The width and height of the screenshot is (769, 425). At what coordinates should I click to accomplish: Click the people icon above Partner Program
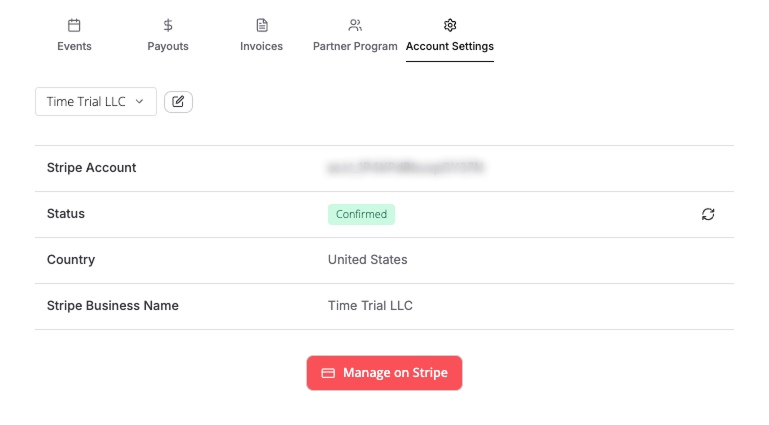point(355,25)
